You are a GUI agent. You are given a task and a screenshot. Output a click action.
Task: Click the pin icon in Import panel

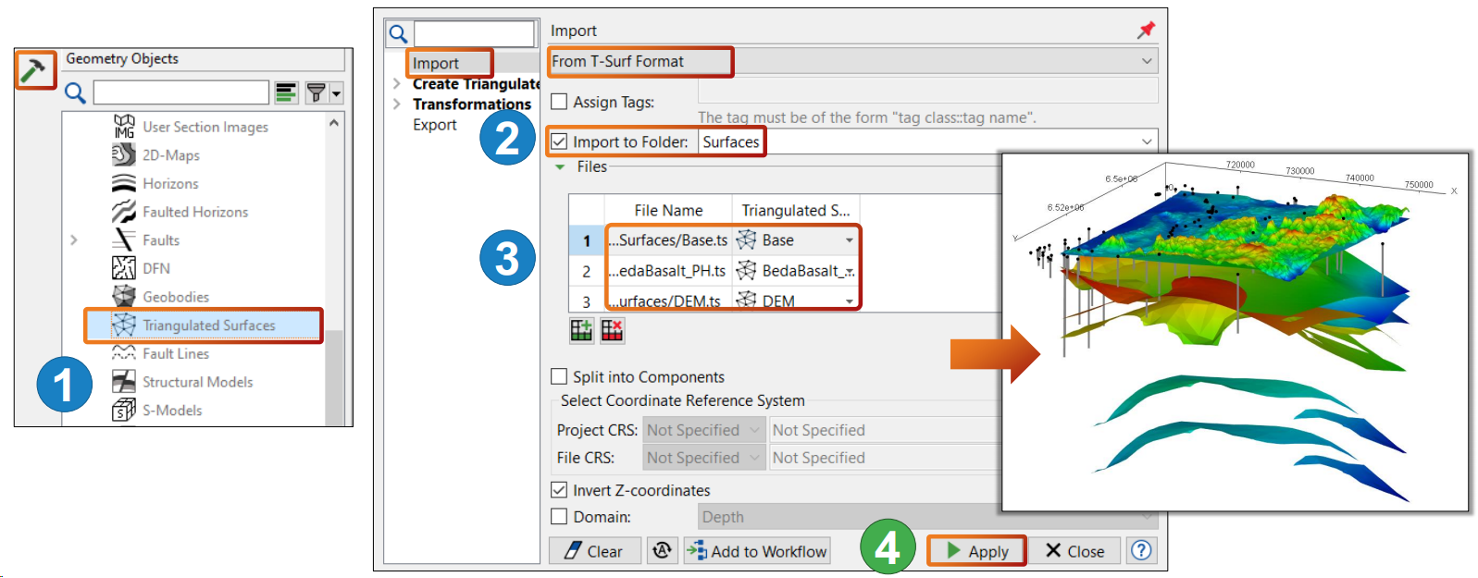1146,31
